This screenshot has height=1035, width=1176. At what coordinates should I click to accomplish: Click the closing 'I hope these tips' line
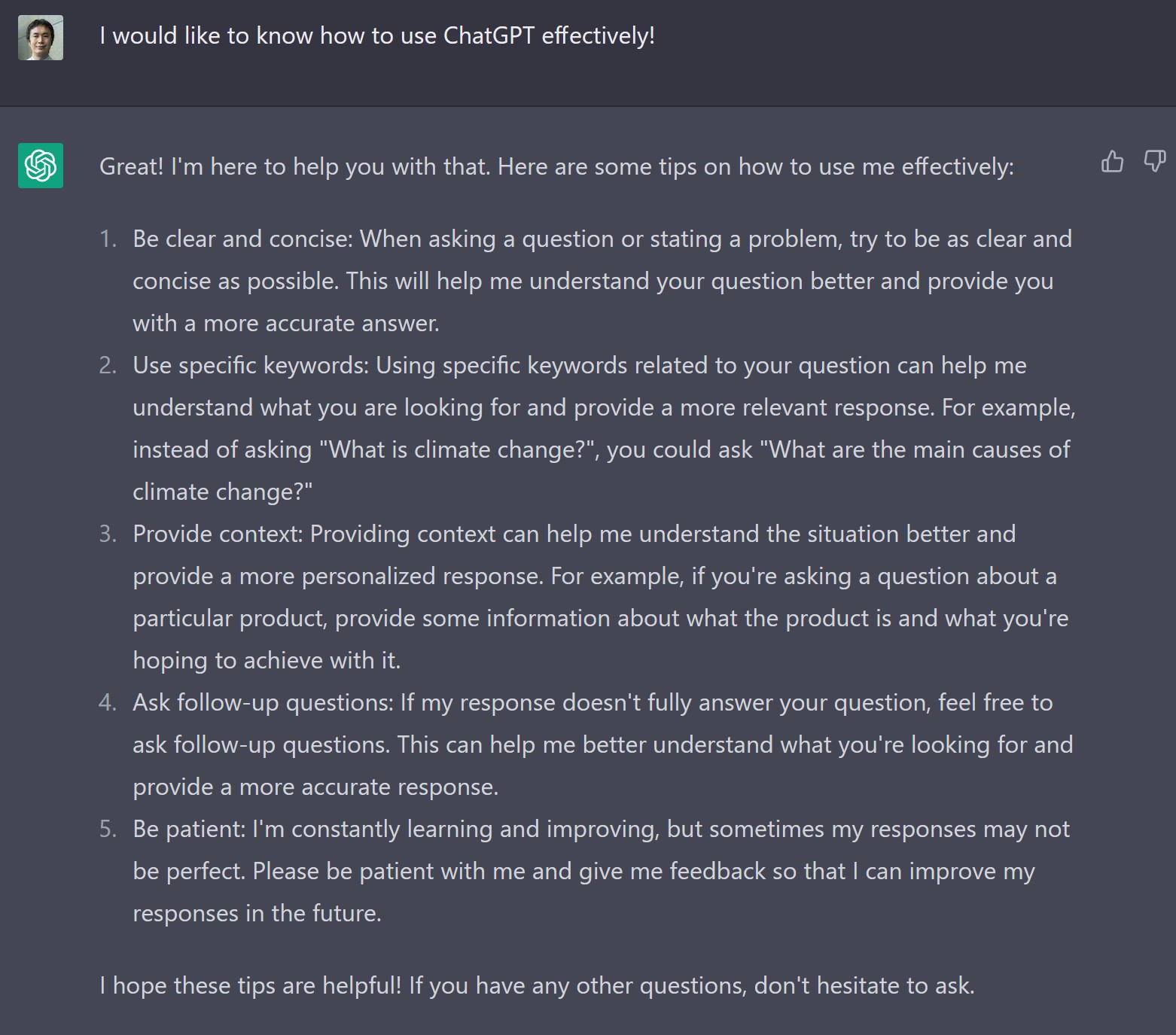pyautogui.click(x=537, y=985)
